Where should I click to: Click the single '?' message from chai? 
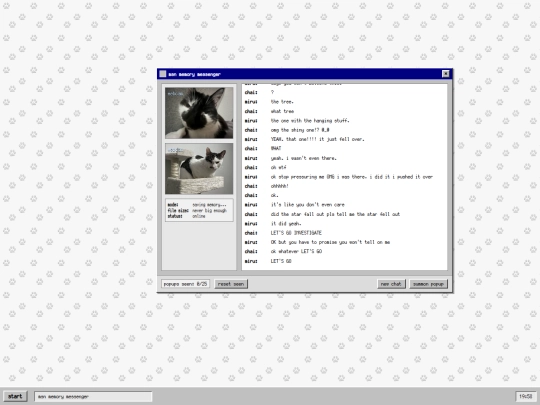click(272, 92)
